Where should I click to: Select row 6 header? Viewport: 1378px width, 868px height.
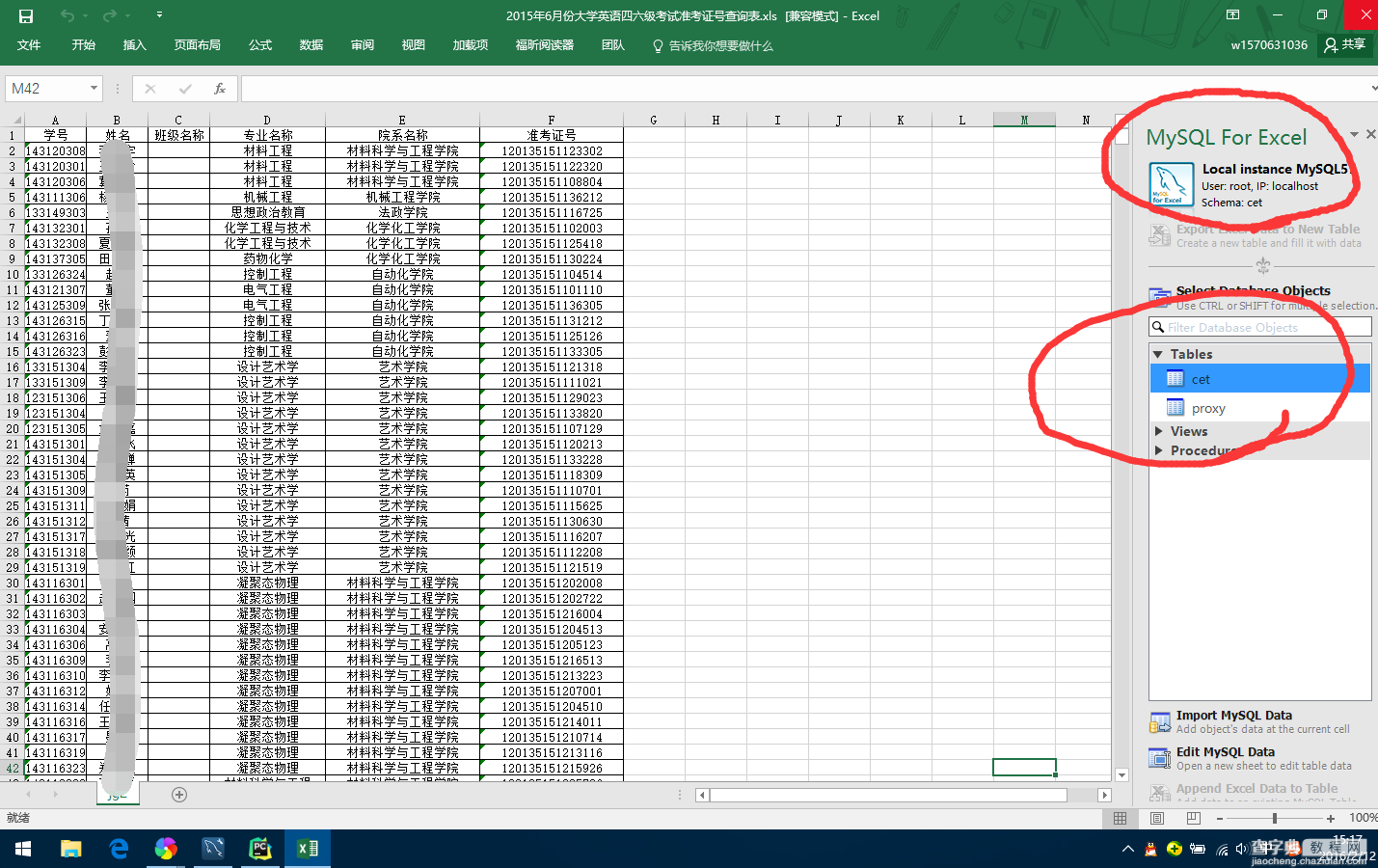(12, 212)
